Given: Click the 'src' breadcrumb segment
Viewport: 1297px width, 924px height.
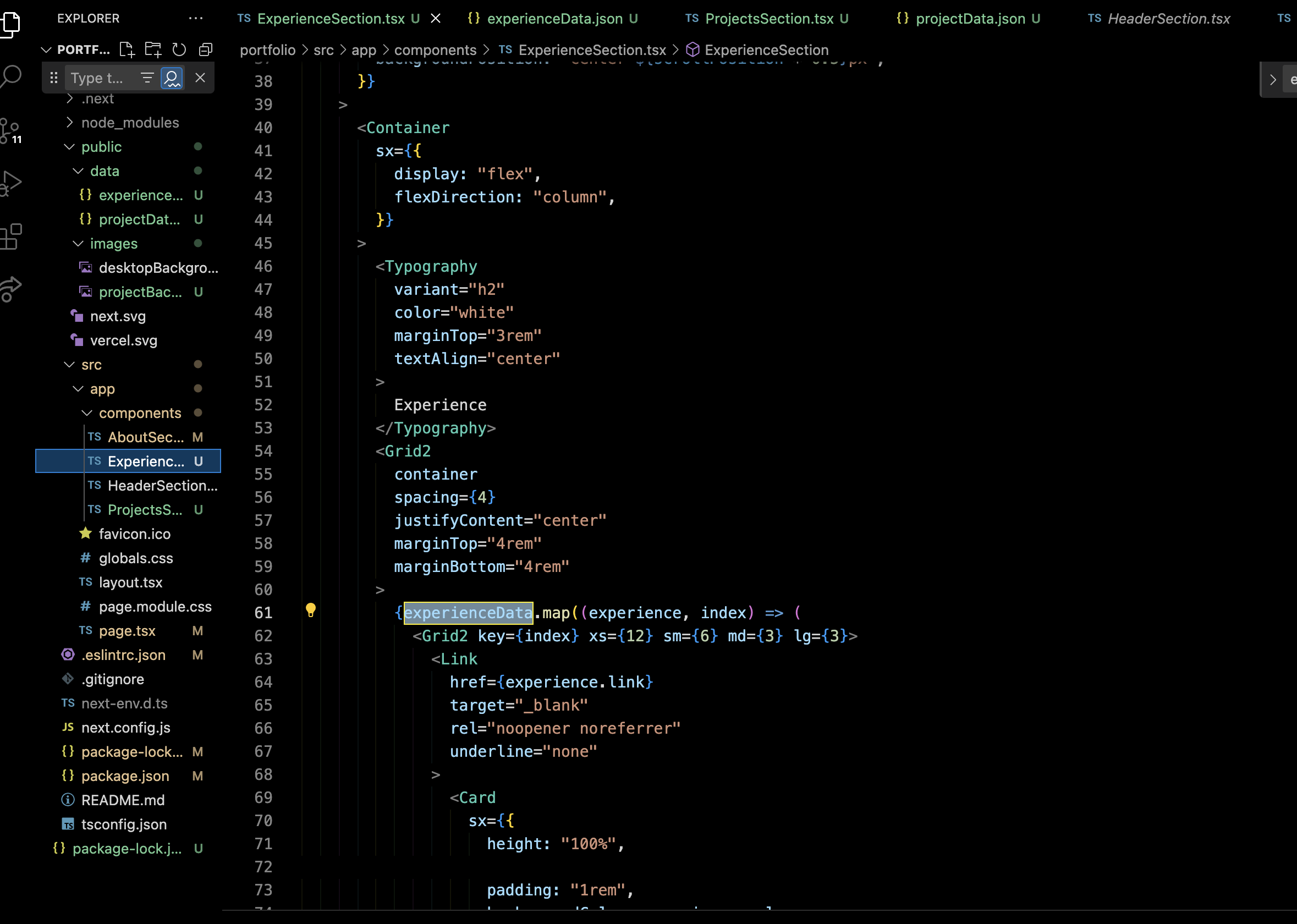Looking at the screenshot, I should coord(323,50).
